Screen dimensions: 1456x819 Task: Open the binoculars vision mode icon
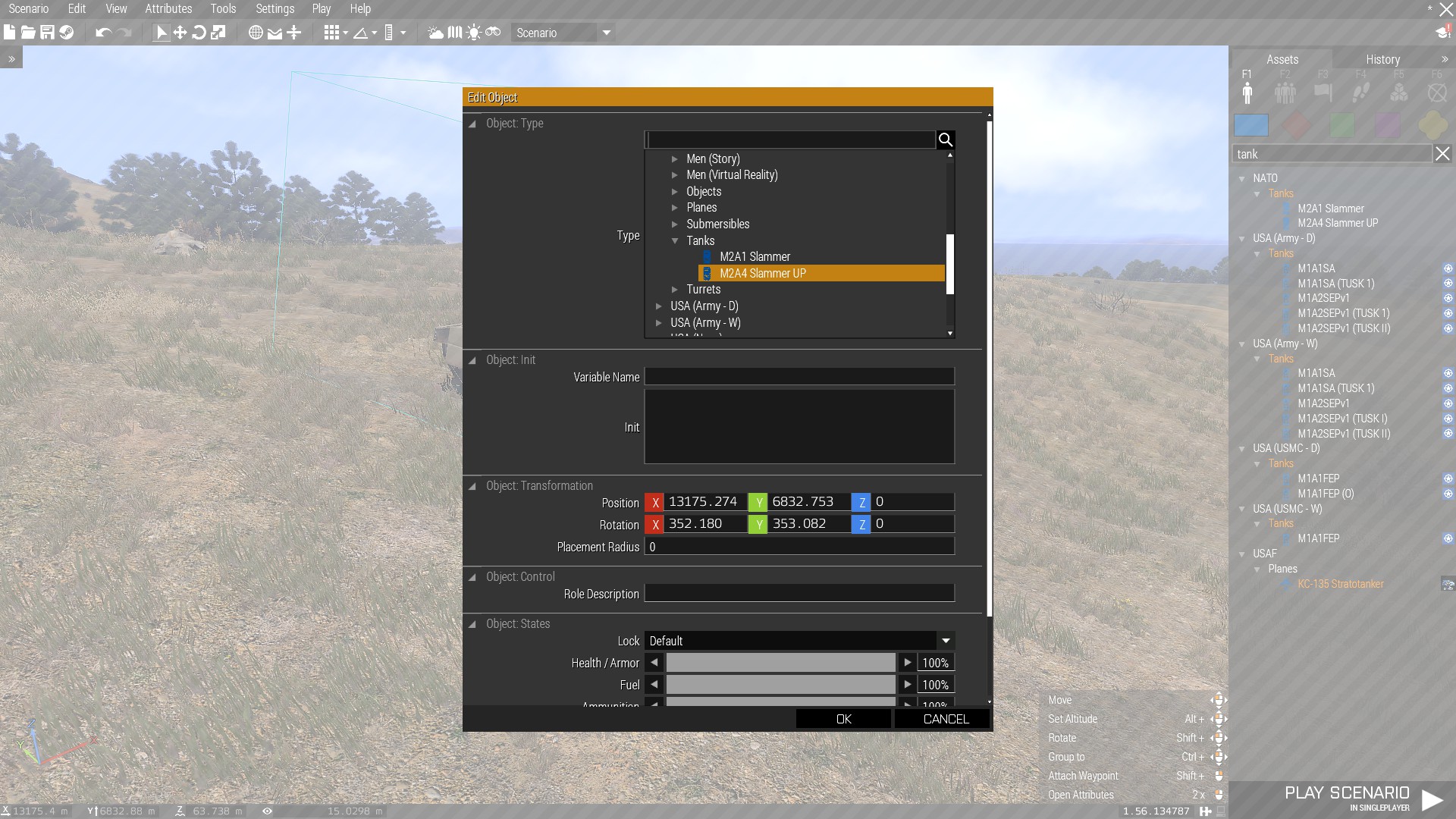coord(493,33)
